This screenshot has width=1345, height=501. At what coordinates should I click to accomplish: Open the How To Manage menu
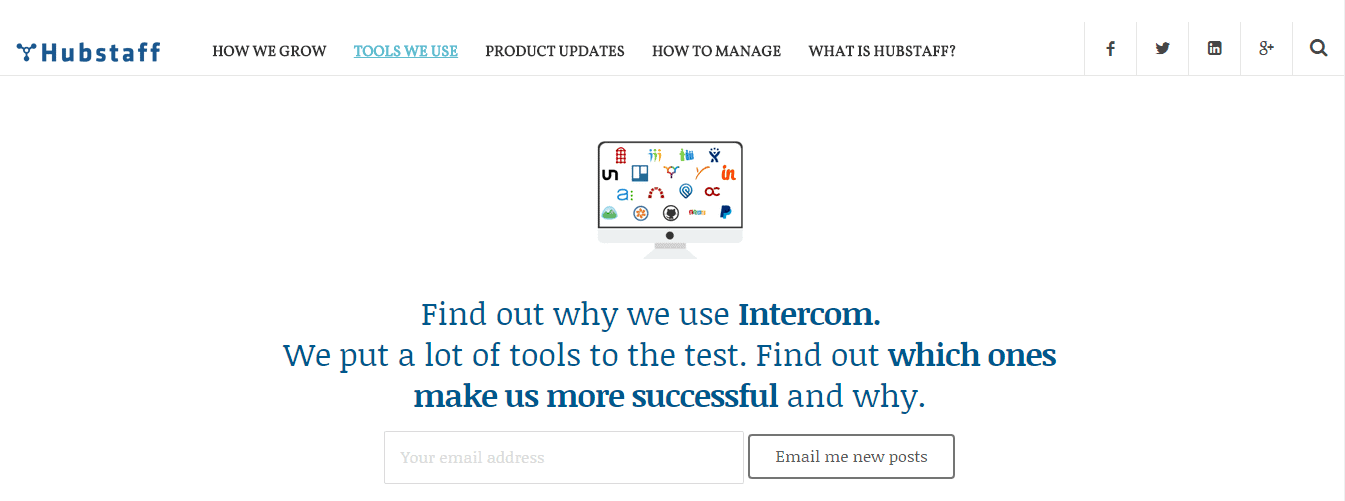pyautogui.click(x=716, y=51)
